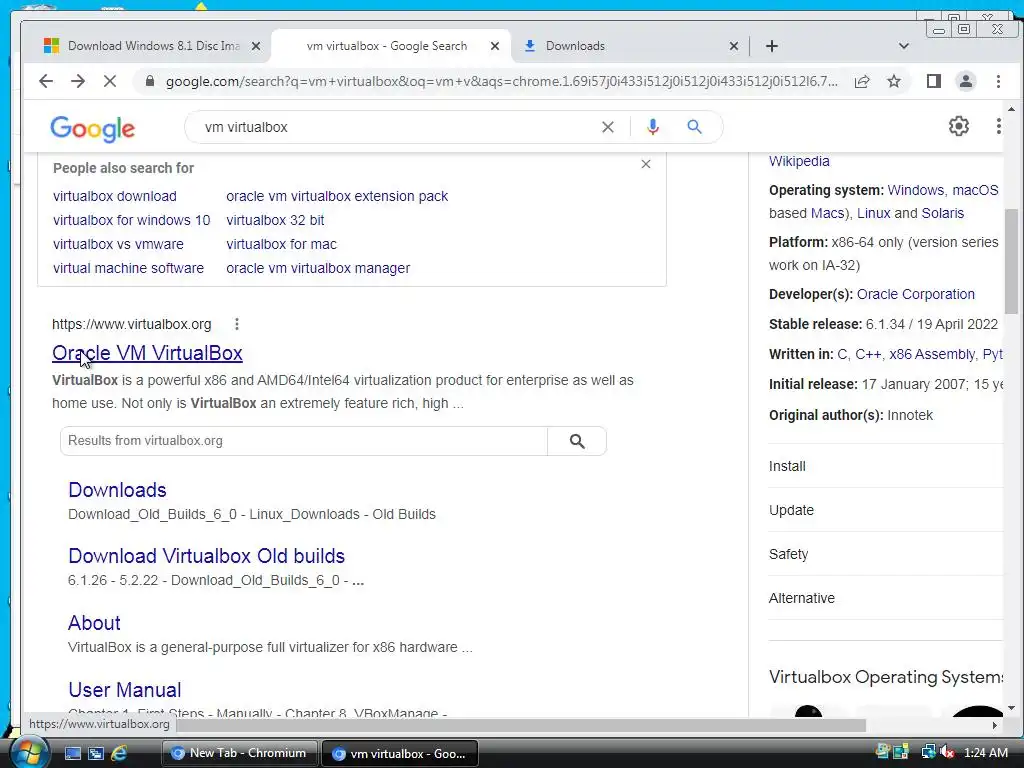Expand the Update section
This screenshot has height=768, width=1024.
pos(885,510)
